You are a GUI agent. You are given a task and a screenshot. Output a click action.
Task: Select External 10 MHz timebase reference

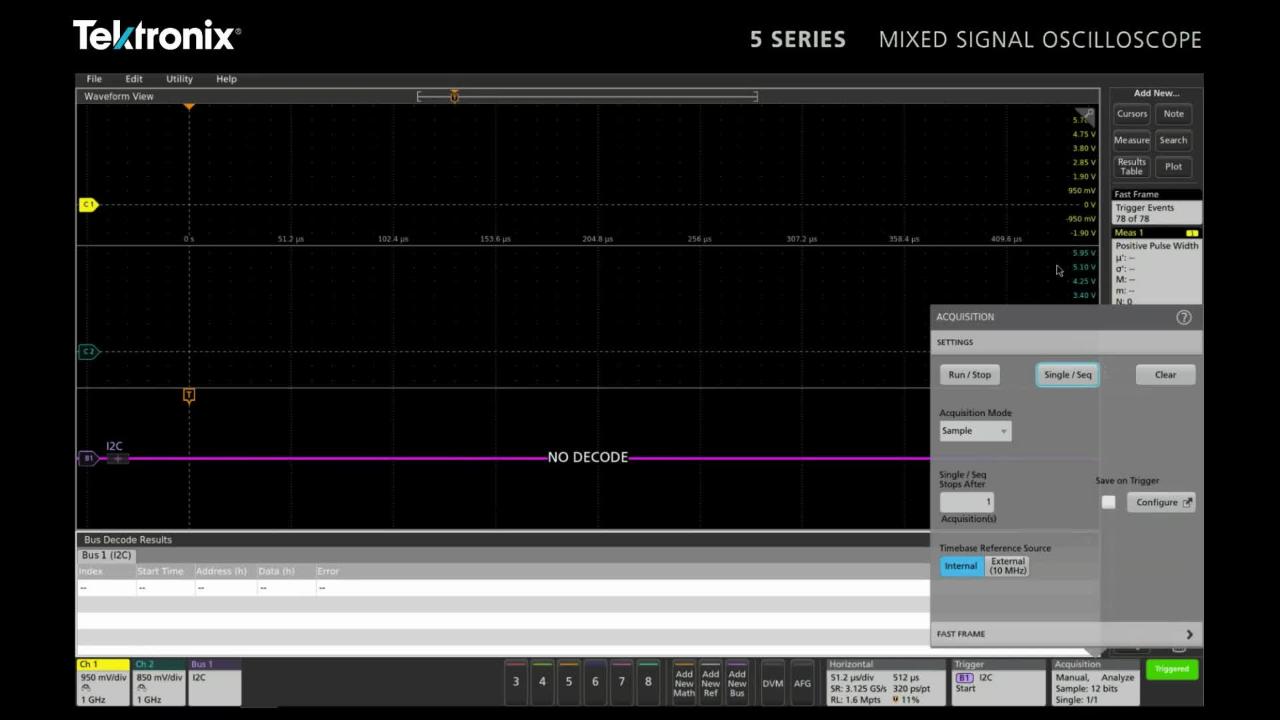click(1007, 565)
